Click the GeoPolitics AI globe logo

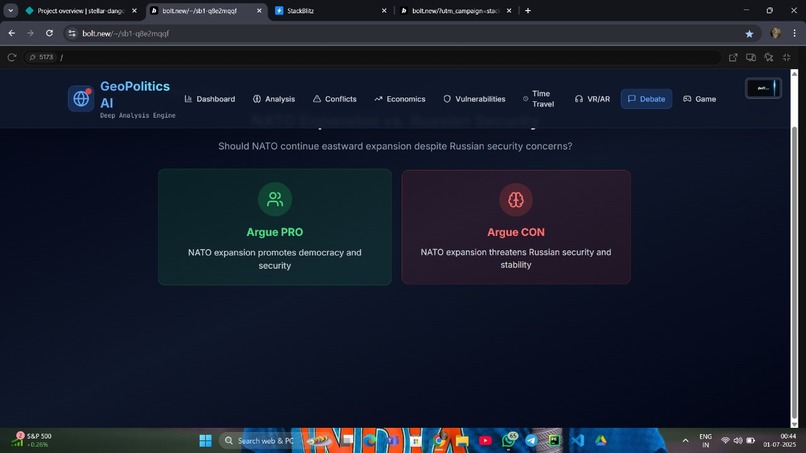coord(81,98)
